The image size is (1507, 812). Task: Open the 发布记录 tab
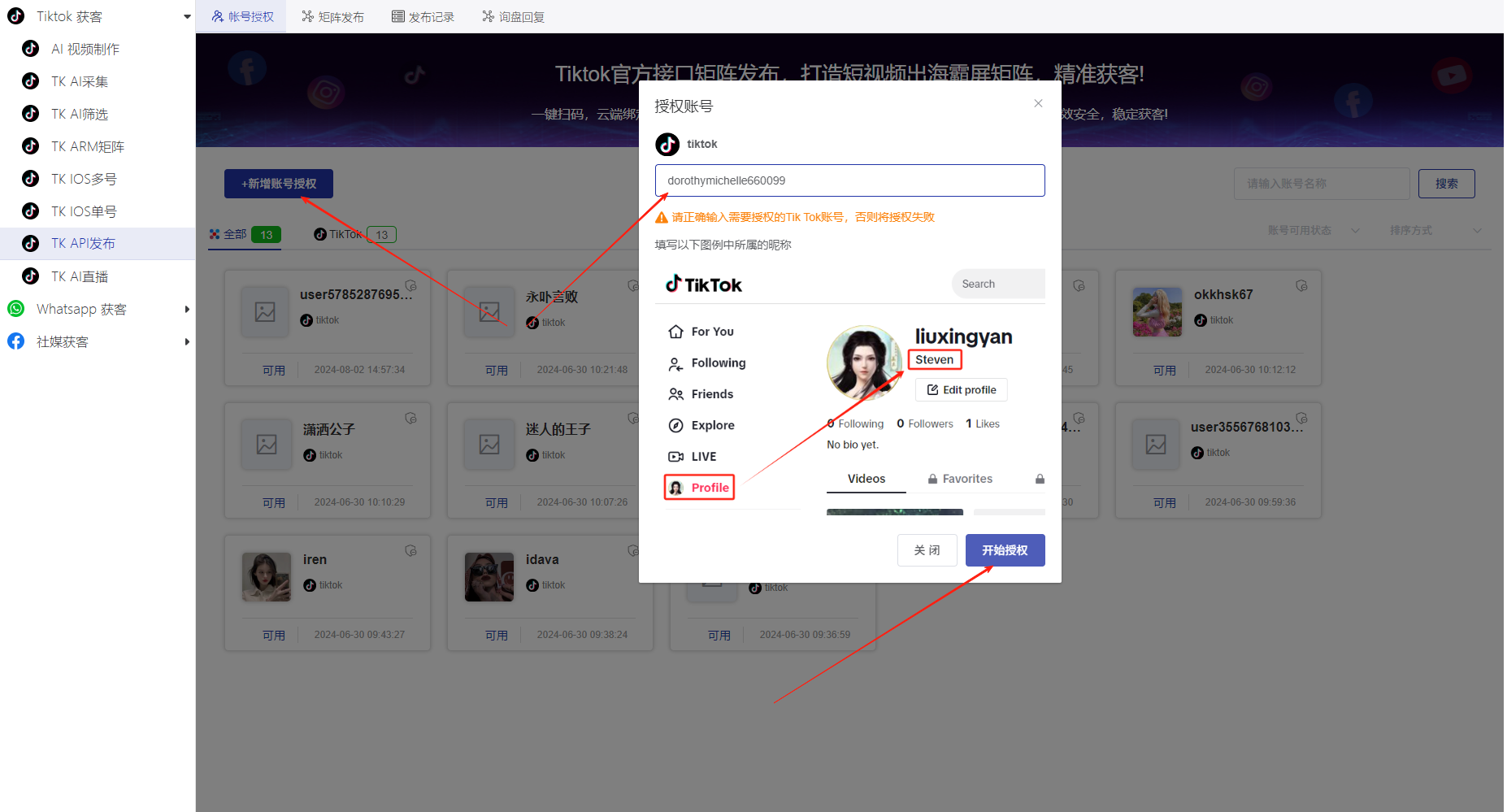(423, 16)
